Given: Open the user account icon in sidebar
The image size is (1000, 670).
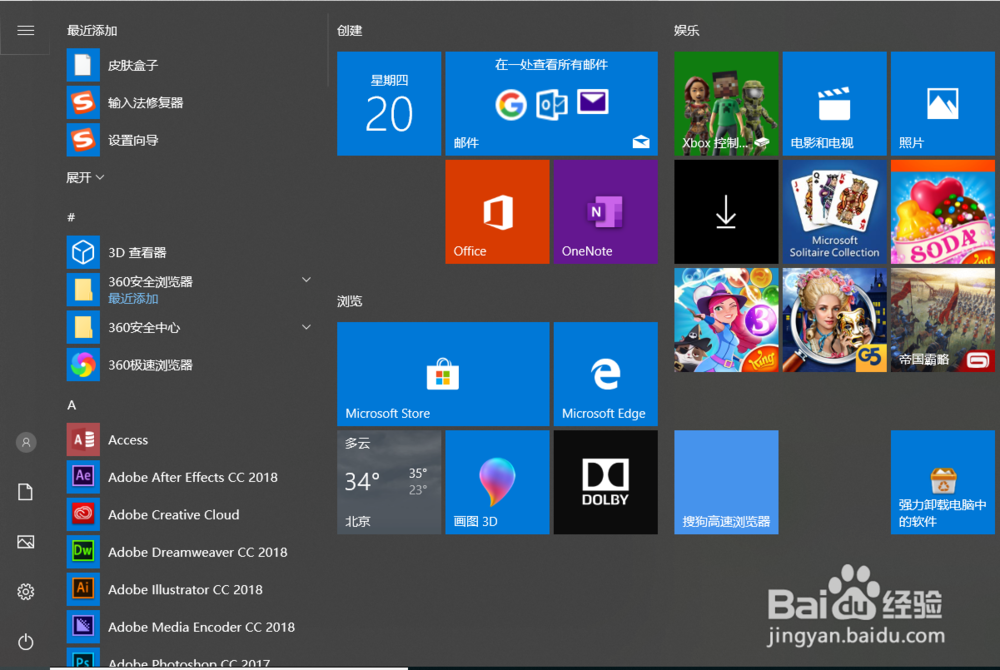Looking at the screenshot, I should [26, 442].
